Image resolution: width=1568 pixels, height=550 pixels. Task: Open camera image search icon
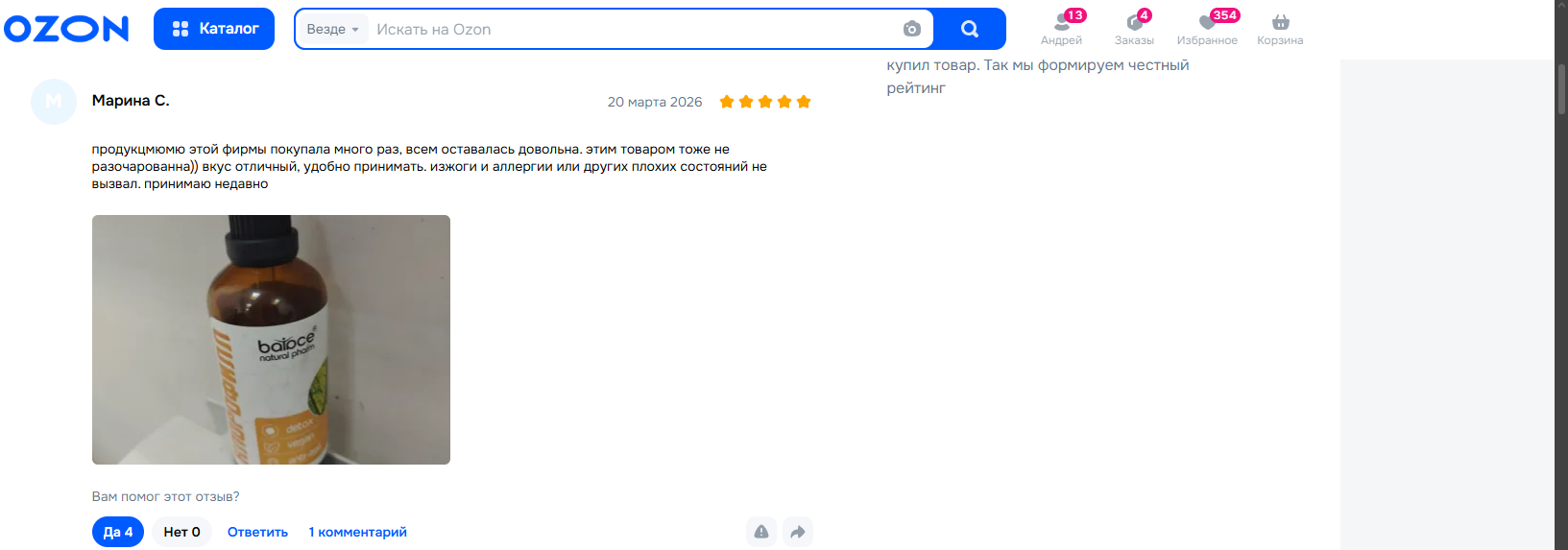point(912,30)
